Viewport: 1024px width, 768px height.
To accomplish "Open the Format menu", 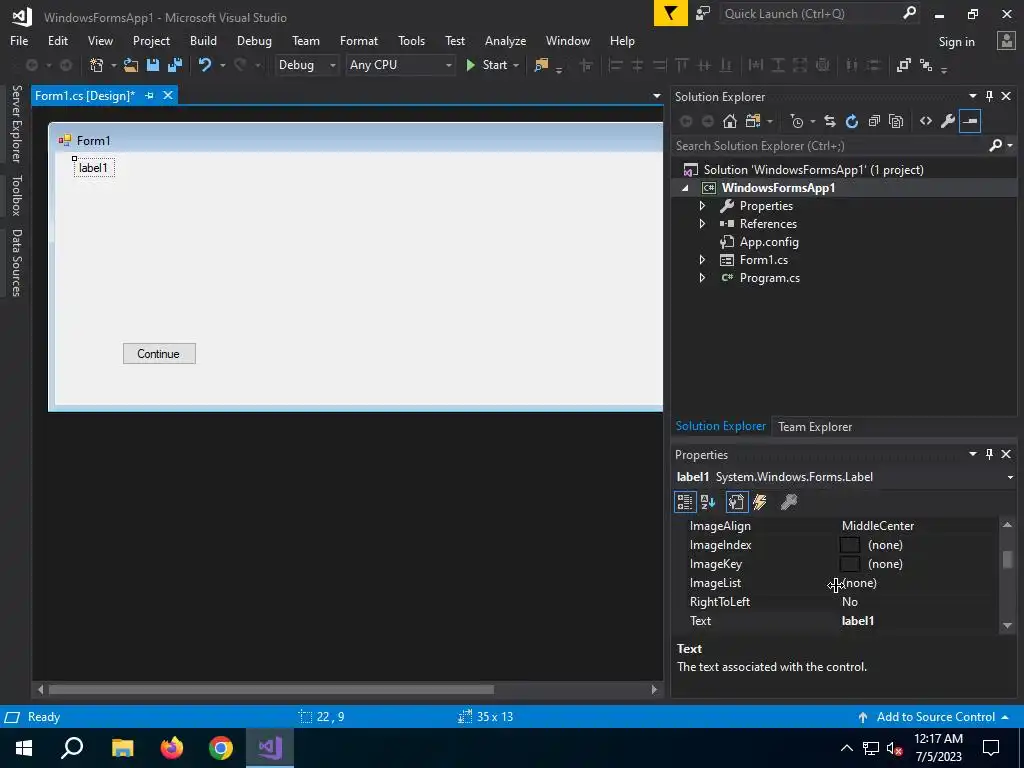I will [359, 40].
